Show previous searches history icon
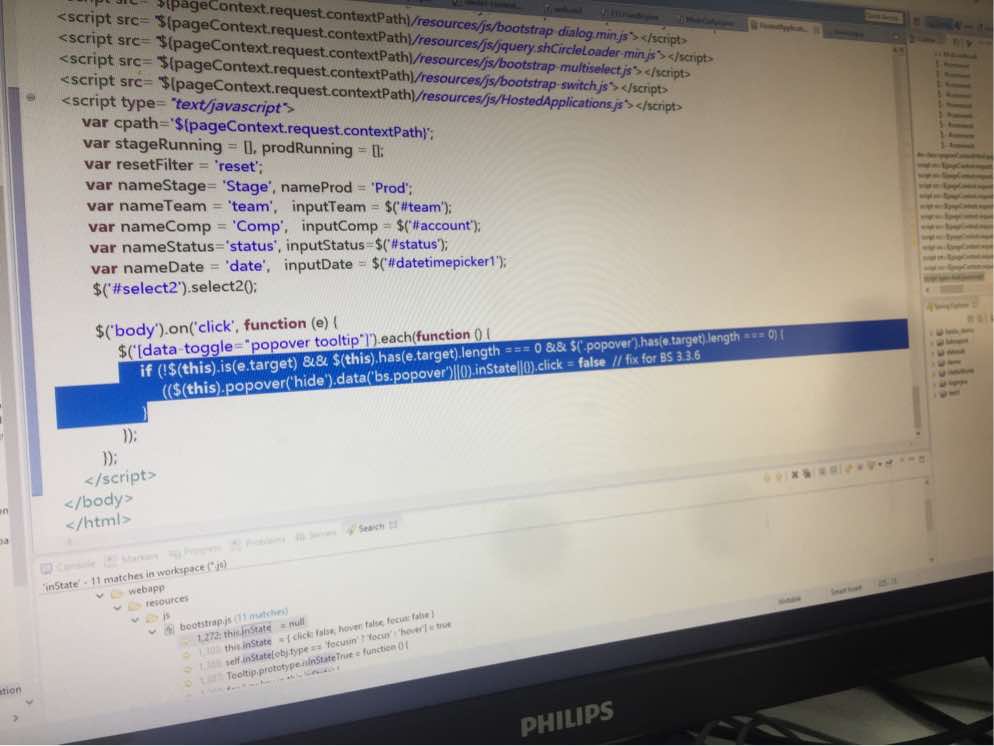 [870, 465]
